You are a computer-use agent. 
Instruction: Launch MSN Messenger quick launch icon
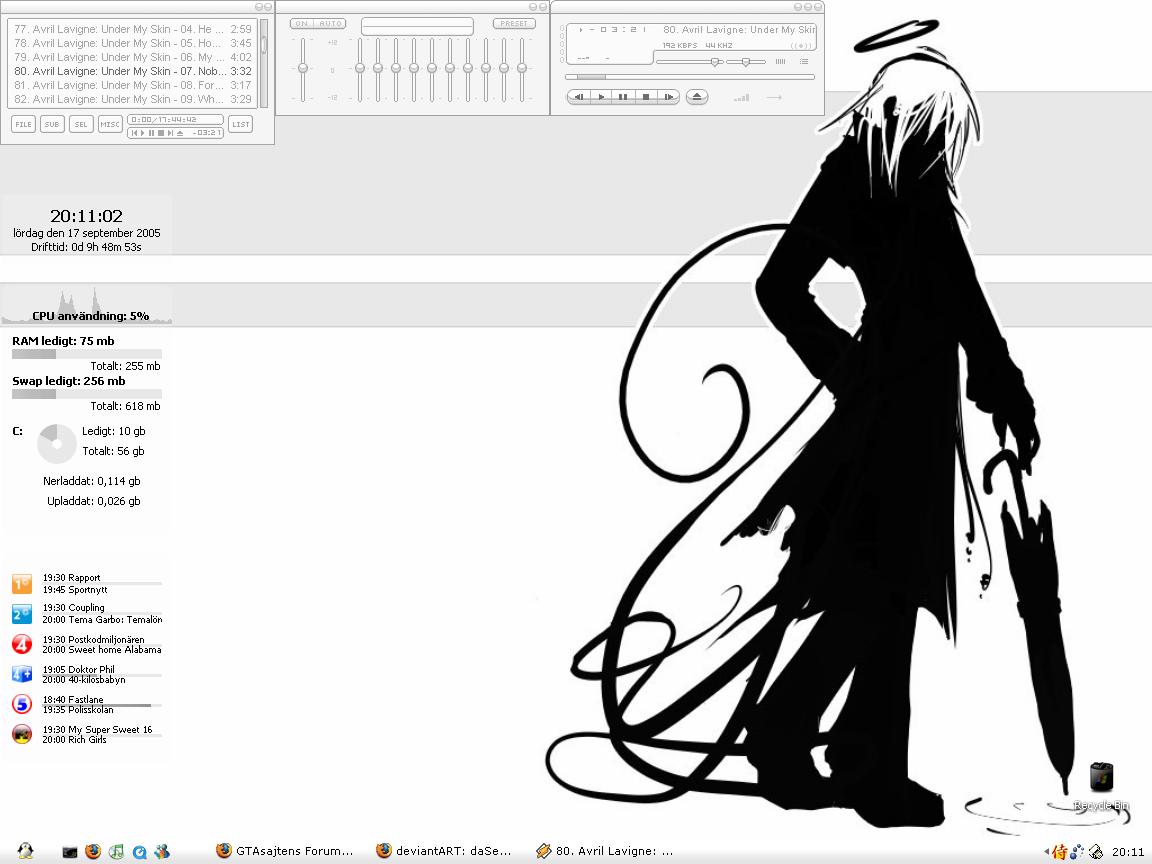click(162, 852)
